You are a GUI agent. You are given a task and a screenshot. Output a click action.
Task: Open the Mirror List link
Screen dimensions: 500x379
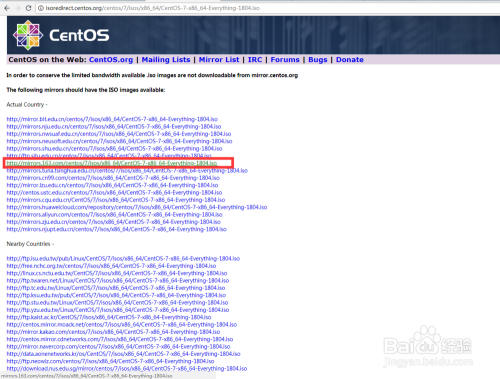pyautogui.click(x=219, y=60)
